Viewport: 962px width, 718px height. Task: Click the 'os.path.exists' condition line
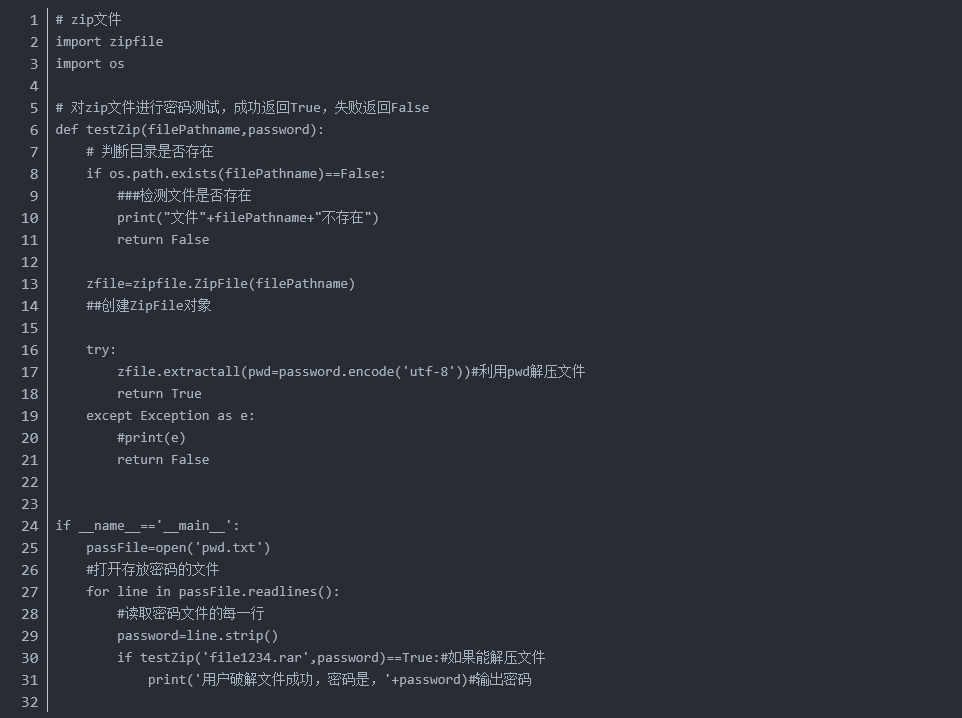236,174
